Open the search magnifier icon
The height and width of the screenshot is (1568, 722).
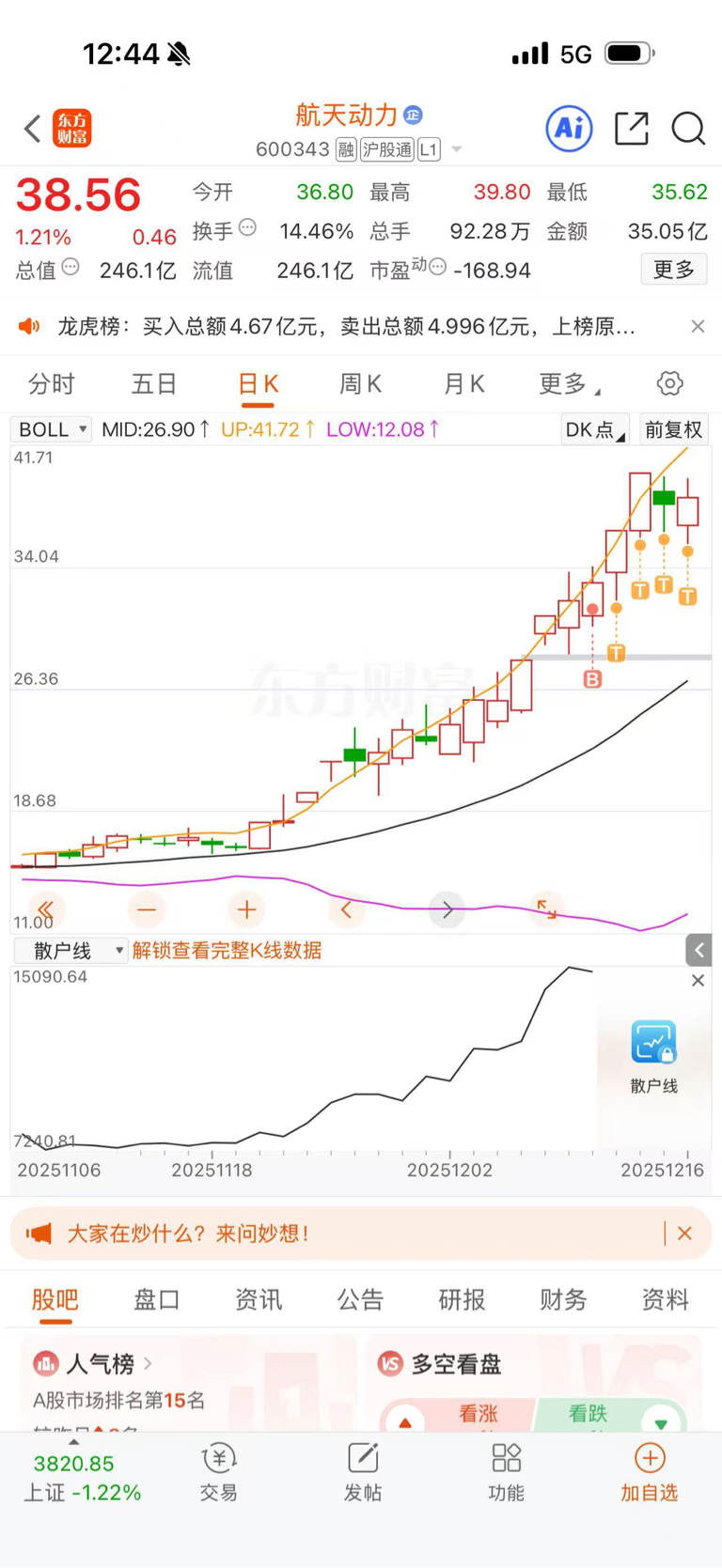[x=688, y=129]
